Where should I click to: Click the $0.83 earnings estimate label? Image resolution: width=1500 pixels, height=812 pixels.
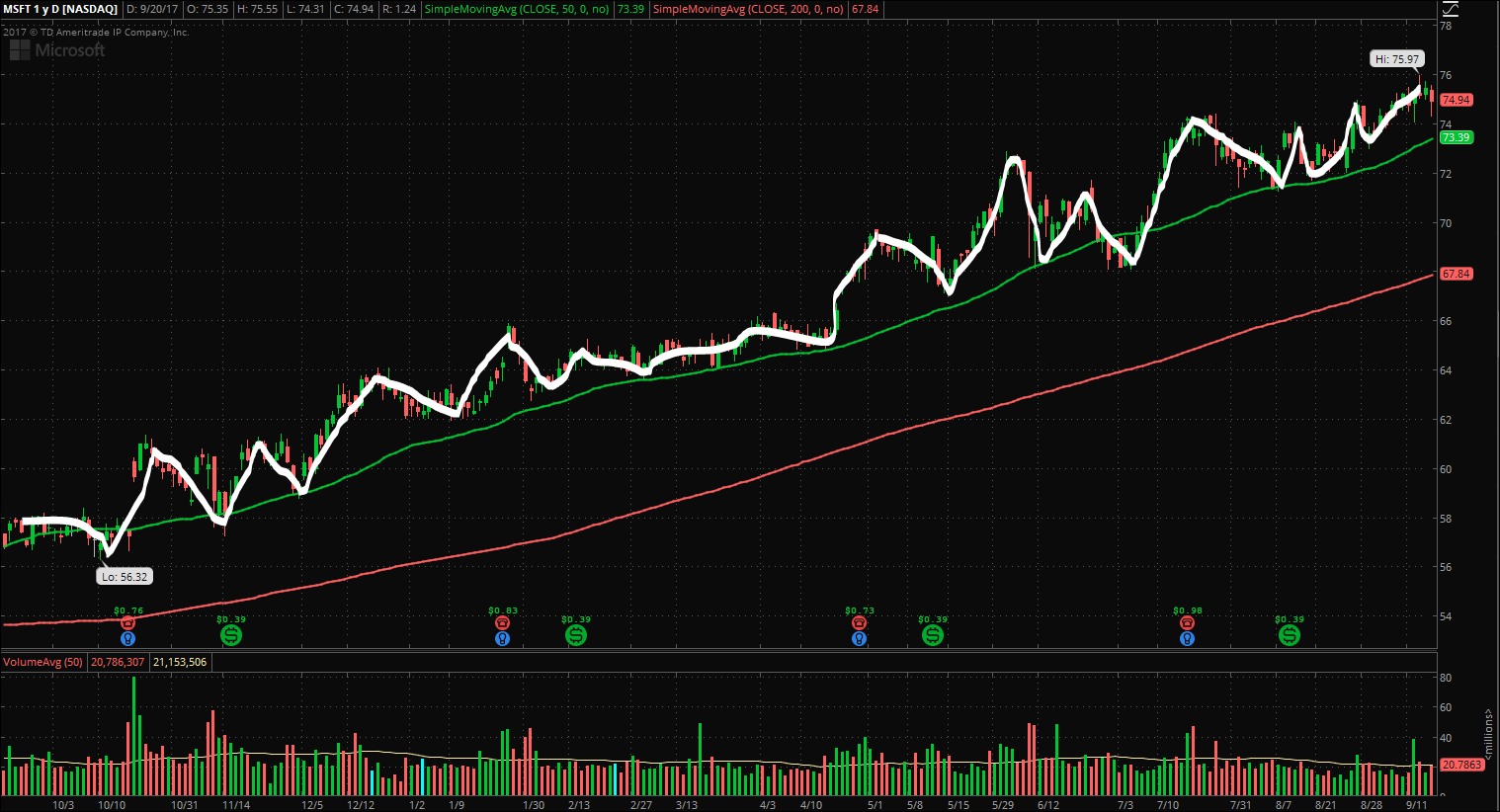click(x=503, y=610)
